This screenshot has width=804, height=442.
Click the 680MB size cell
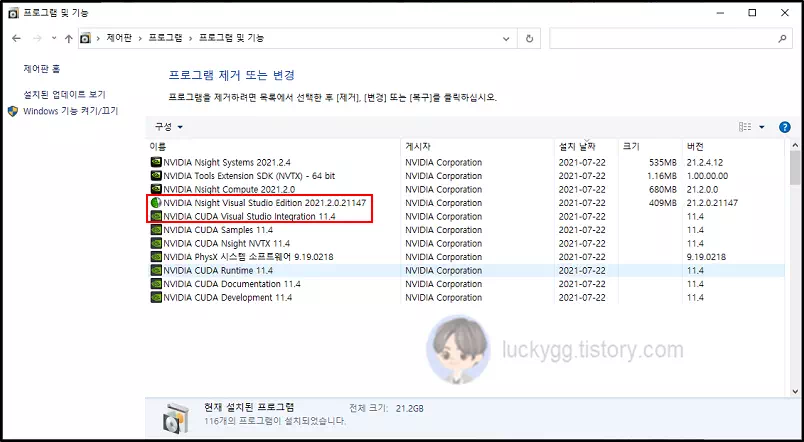pos(662,189)
